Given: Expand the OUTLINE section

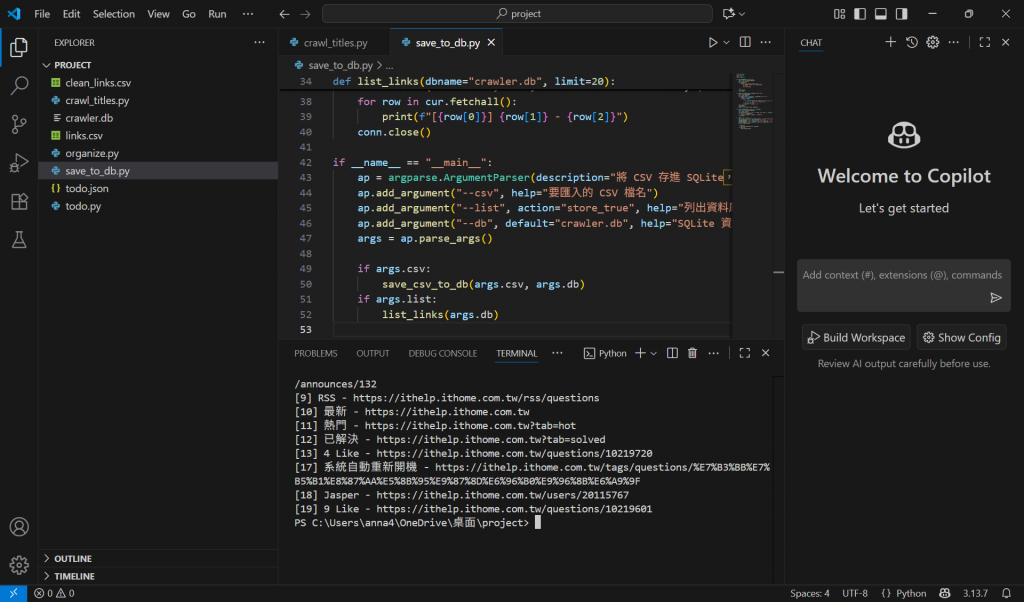Looking at the screenshot, I should 73,559.
